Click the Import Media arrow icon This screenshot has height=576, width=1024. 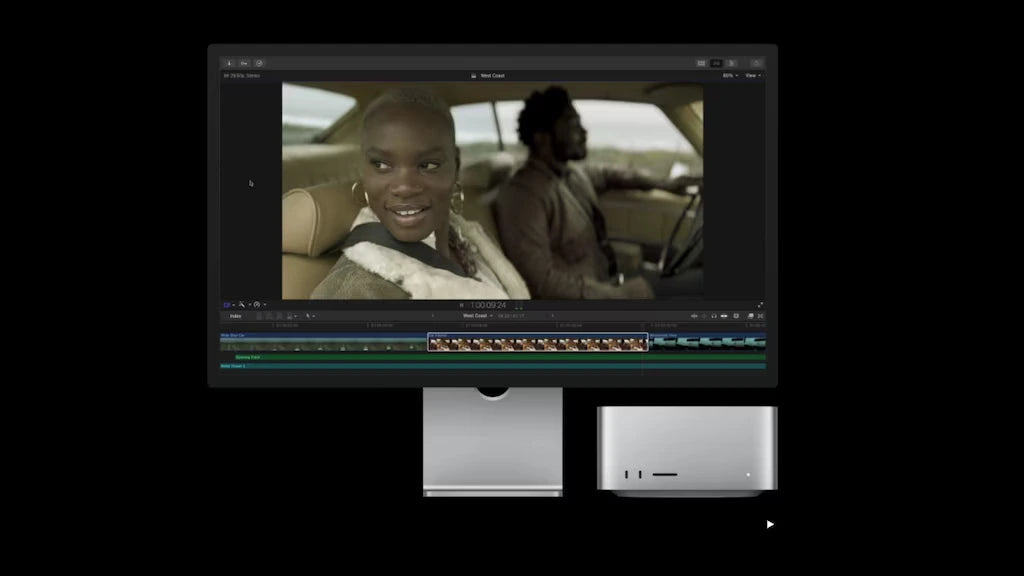[229, 63]
